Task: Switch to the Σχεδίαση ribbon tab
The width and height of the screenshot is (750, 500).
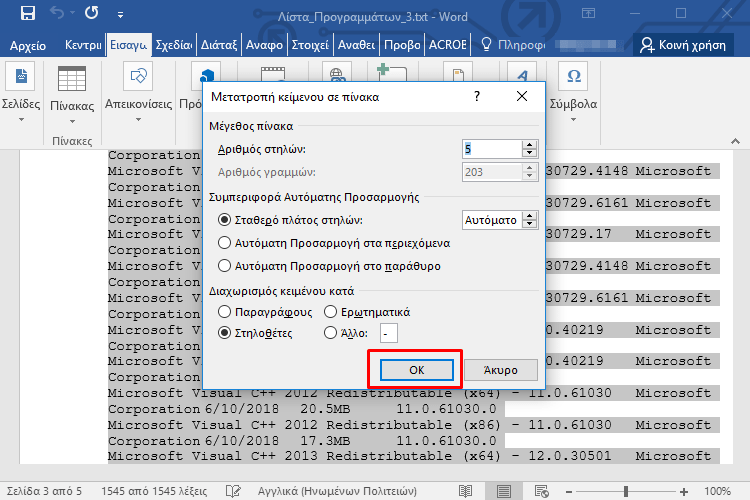Action: (x=174, y=45)
